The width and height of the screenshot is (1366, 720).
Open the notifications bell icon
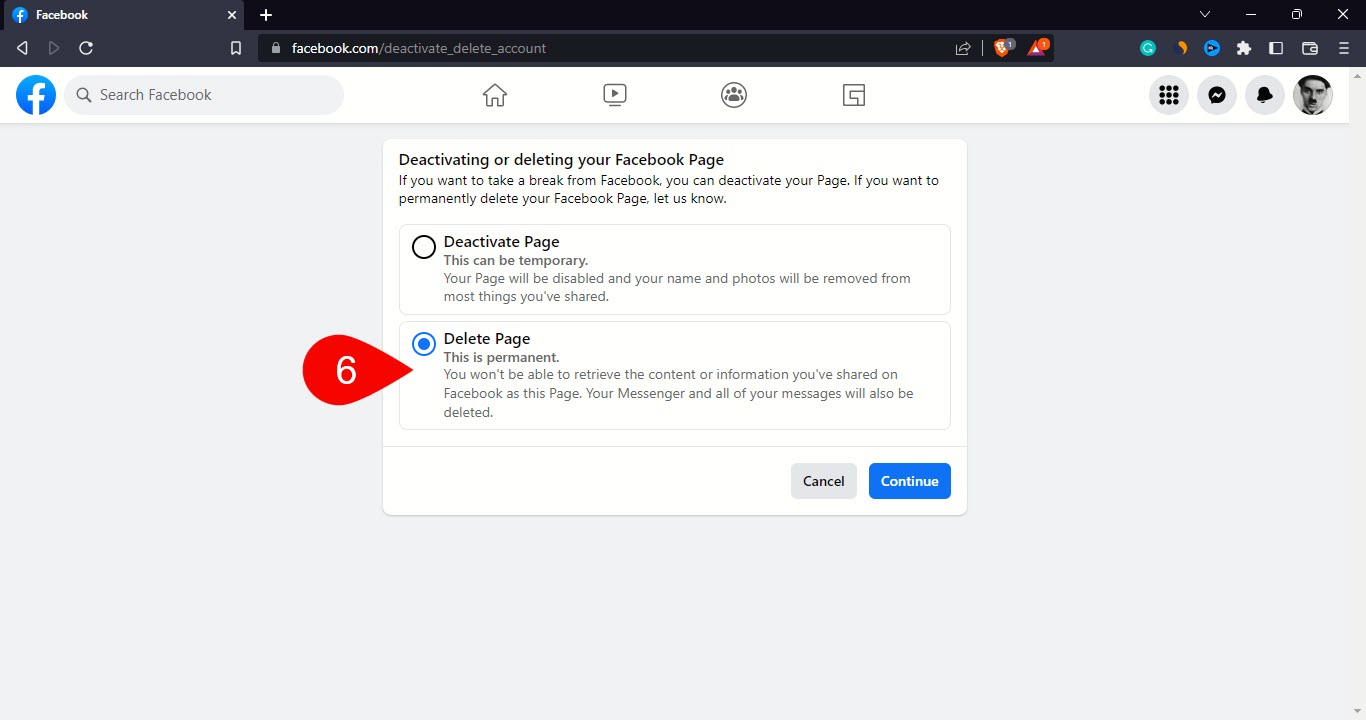tap(1265, 95)
